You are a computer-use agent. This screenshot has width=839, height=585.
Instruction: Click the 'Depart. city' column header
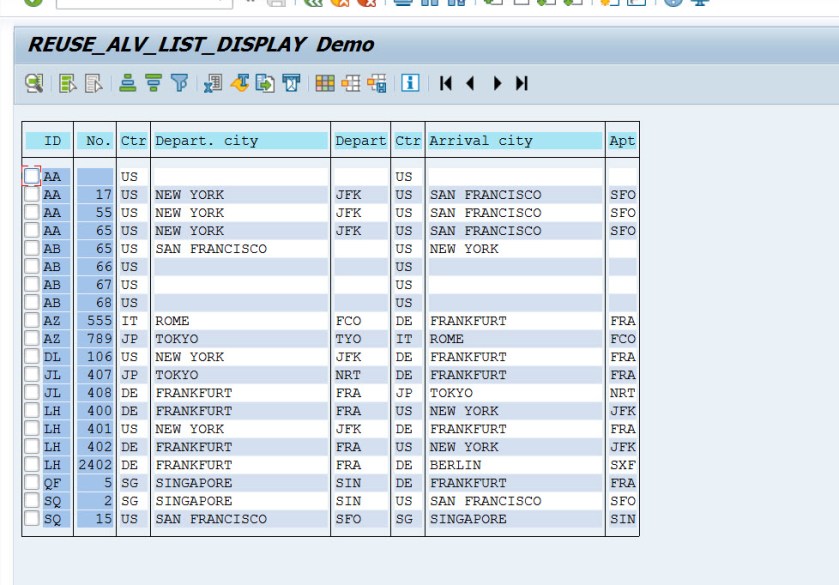240,141
